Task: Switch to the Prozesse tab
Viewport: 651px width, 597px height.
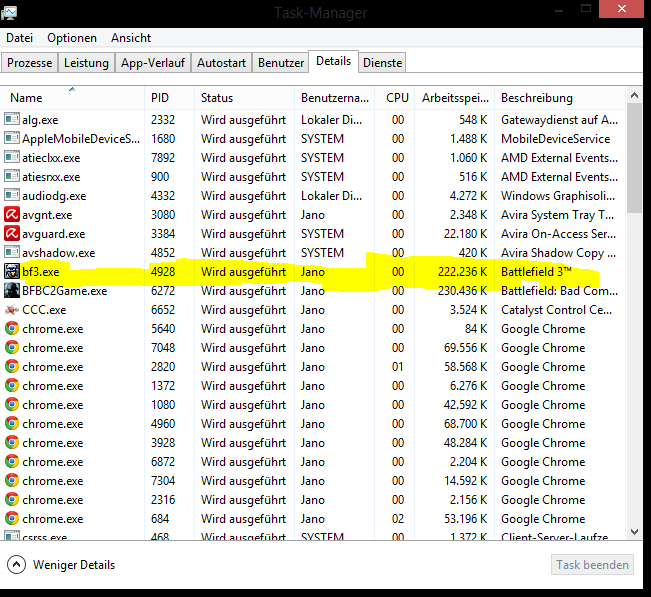Action: click(29, 63)
